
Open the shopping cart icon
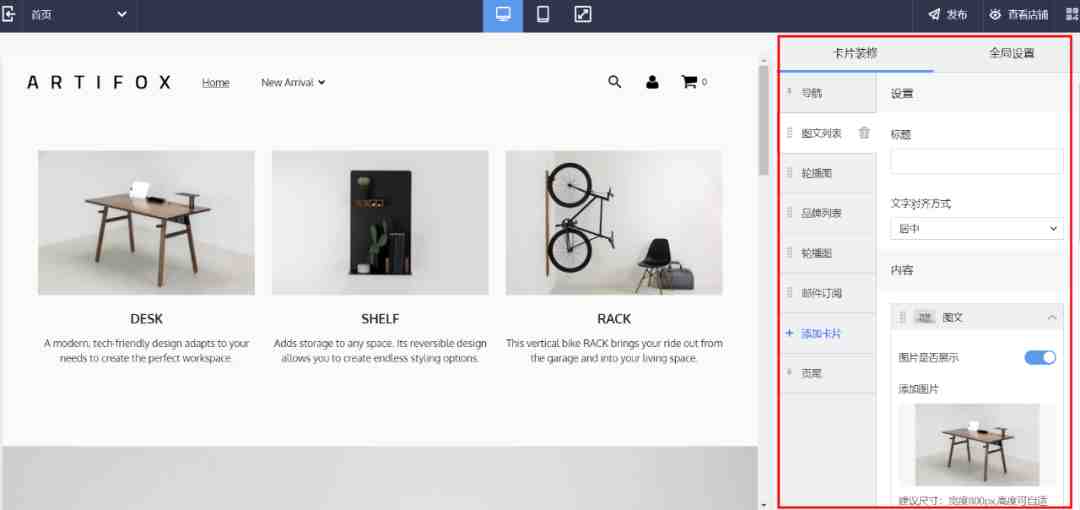[689, 82]
